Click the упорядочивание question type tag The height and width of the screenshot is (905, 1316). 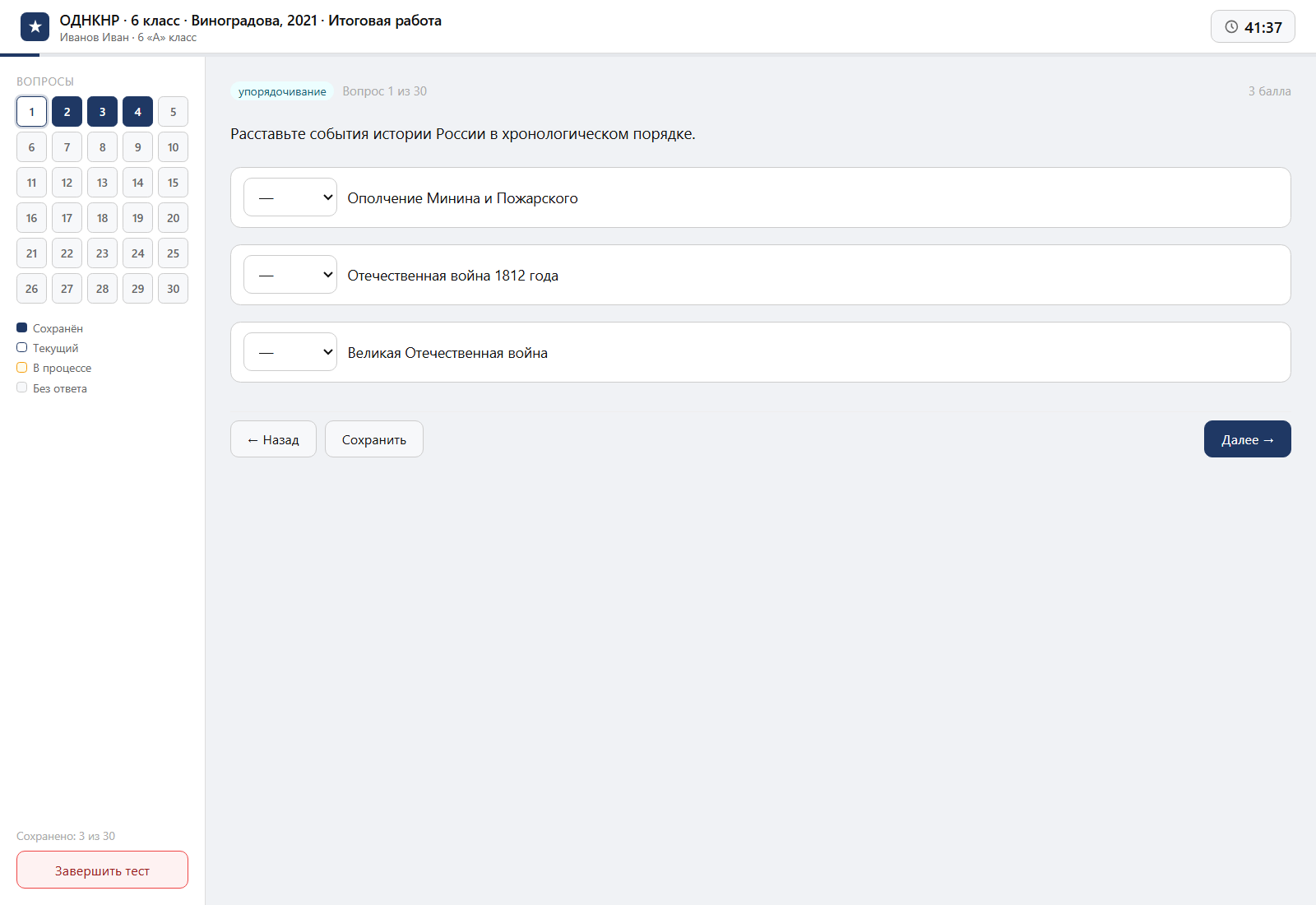(282, 91)
